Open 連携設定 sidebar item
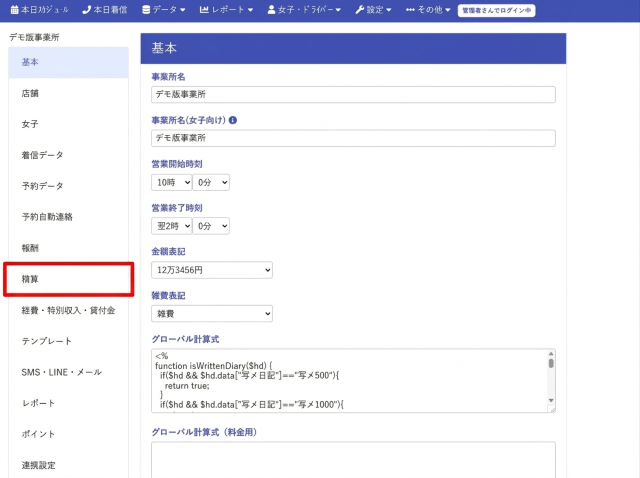 click(68, 465)
